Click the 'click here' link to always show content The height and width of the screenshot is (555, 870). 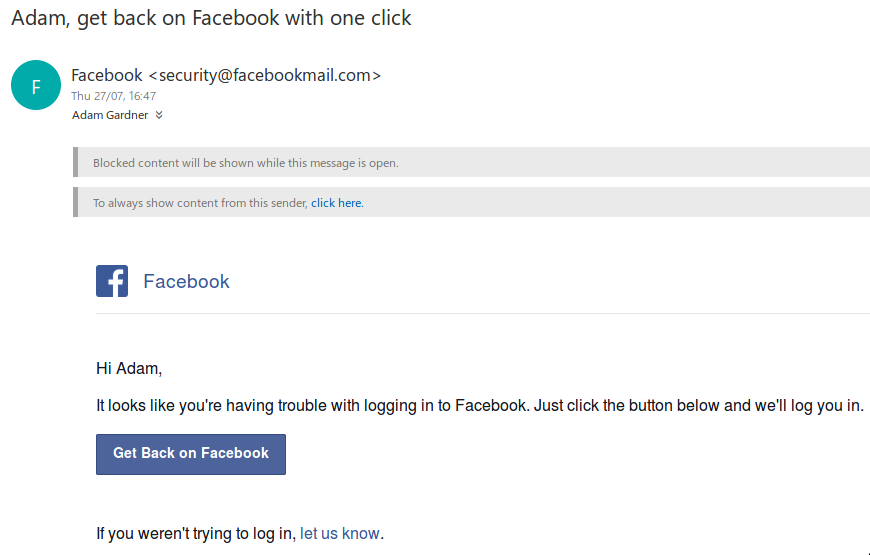pyautogui.click(x=336, y=203)
